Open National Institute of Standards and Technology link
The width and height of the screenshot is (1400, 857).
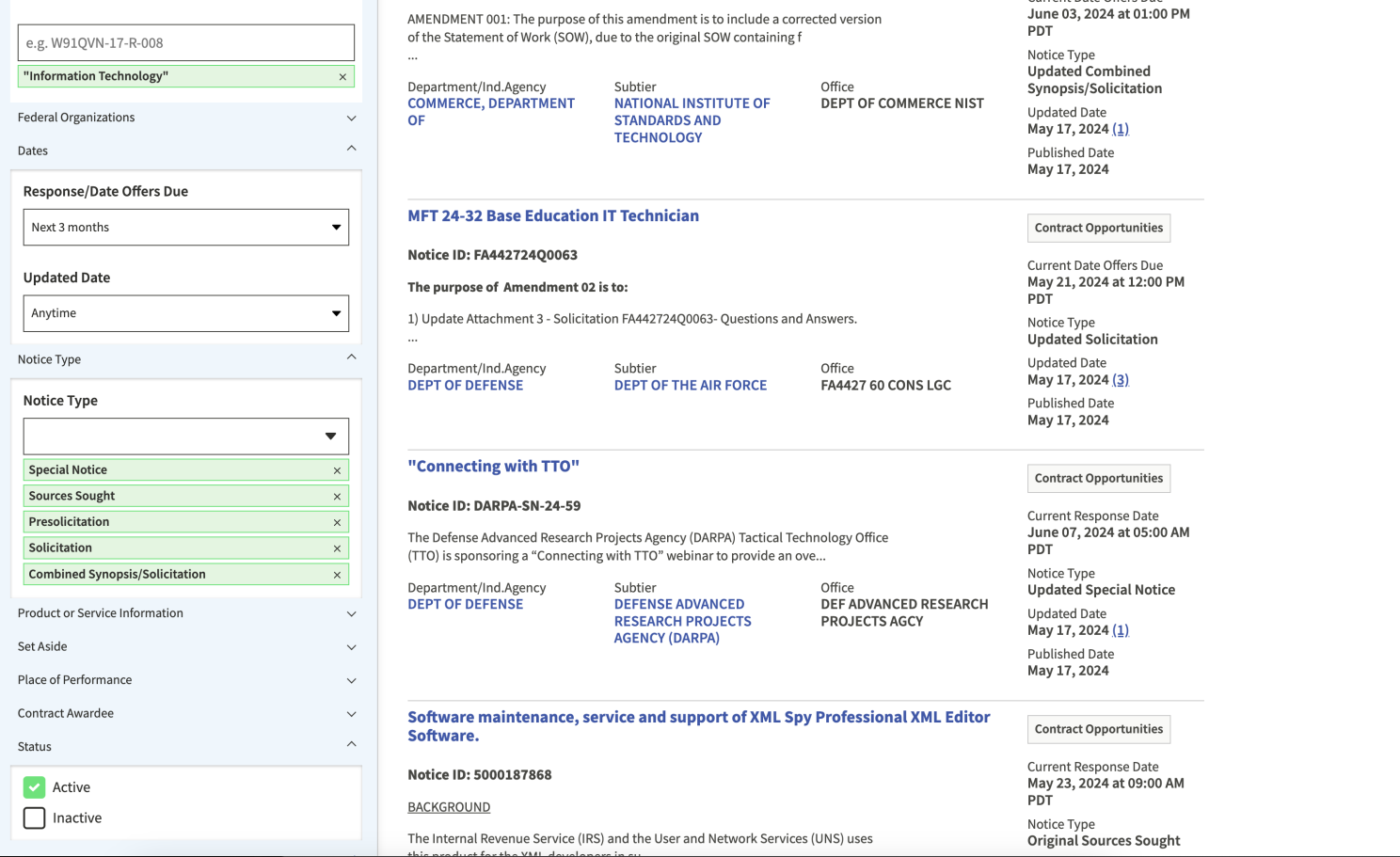pos(692,120)
